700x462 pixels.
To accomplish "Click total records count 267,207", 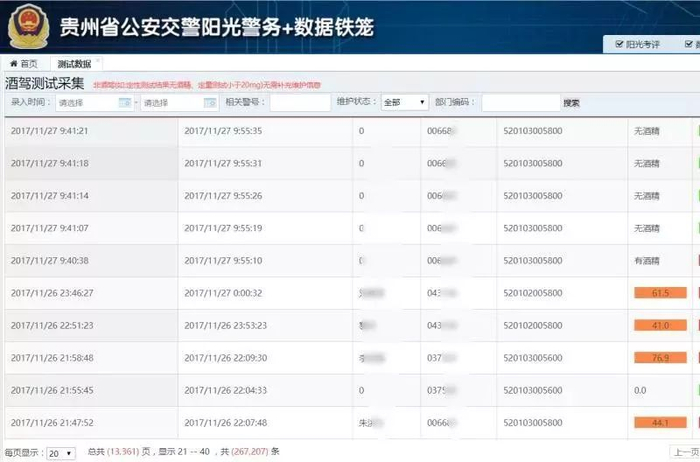I will pyautogui.click(x=249, y=451).
